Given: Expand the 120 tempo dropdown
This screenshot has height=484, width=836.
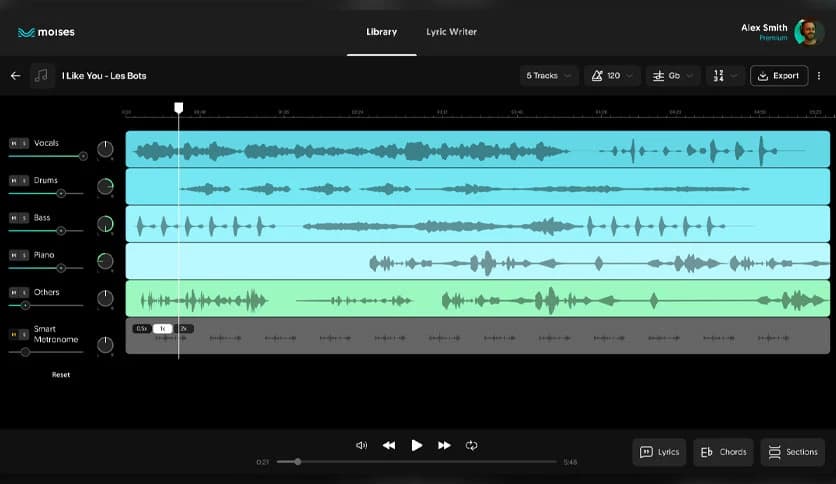Looking at the screenshot, I should click(x=611, y=76).
